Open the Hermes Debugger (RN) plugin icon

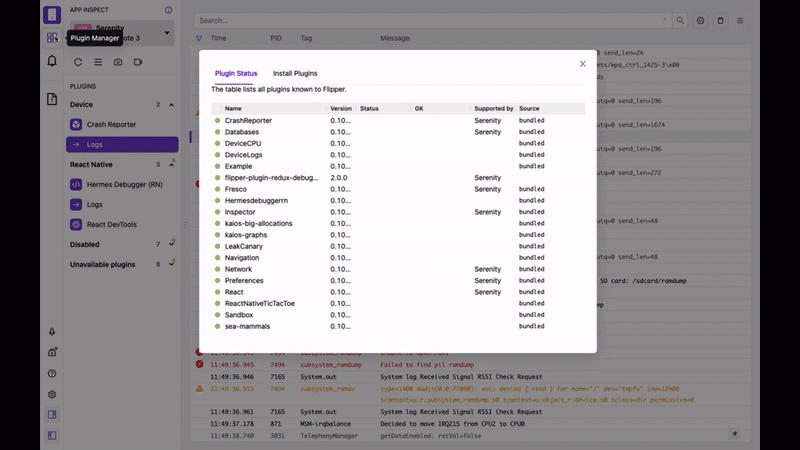click(x=76, y=184)
